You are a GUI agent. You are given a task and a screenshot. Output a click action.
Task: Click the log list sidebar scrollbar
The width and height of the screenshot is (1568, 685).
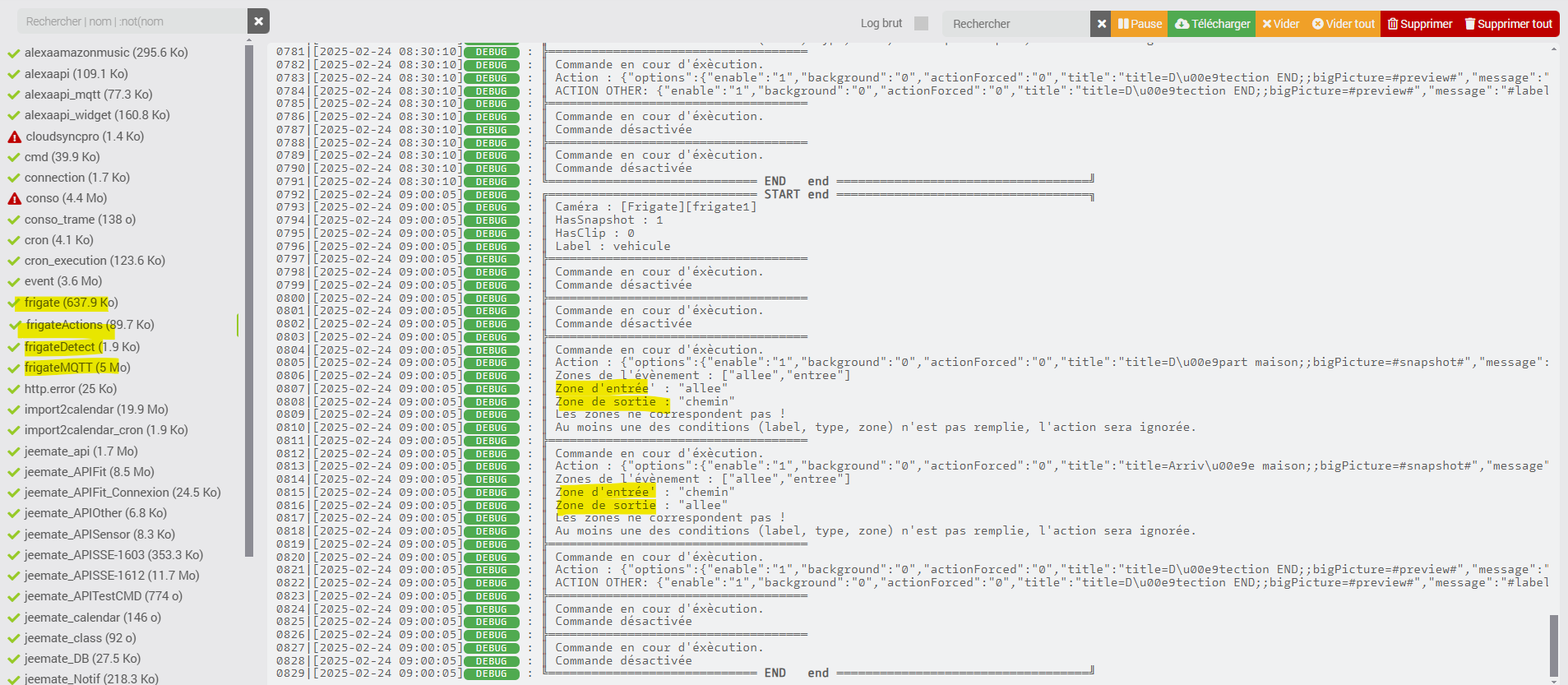[249, 300]
